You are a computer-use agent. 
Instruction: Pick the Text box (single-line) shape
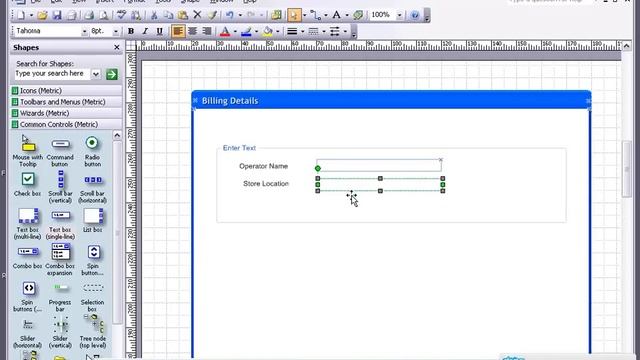point(60,224)
